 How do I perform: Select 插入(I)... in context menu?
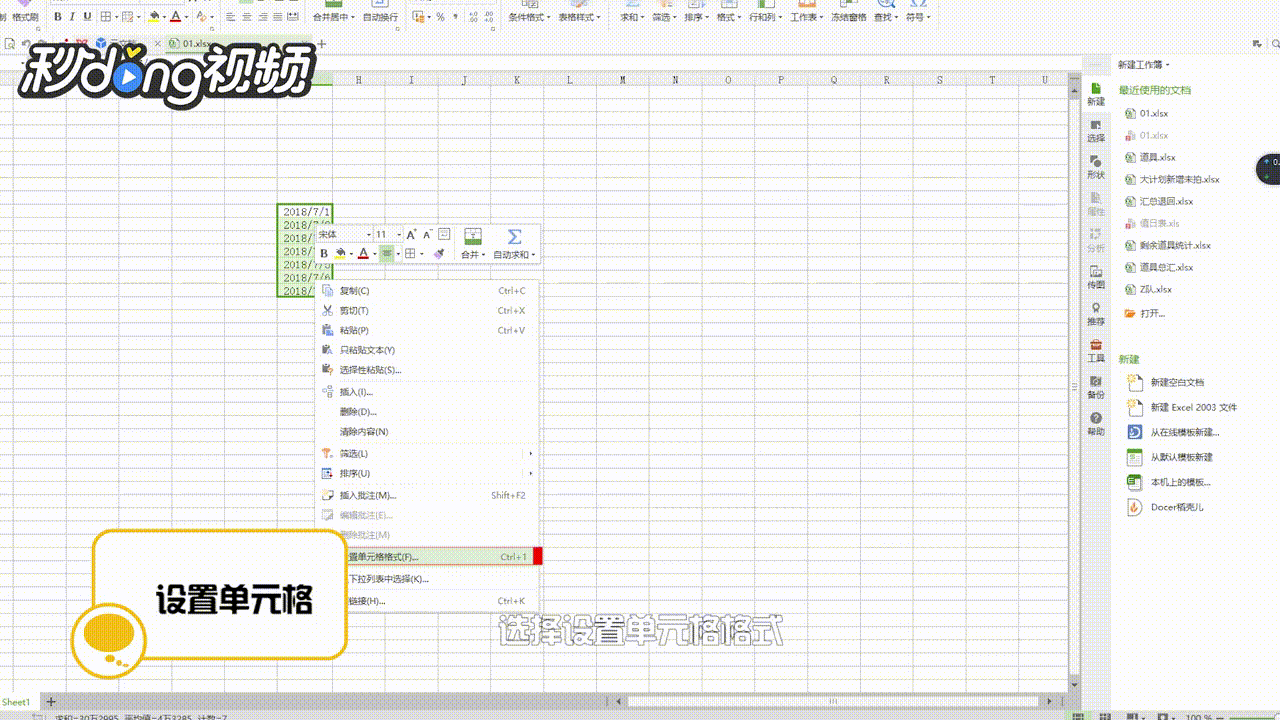427,392
